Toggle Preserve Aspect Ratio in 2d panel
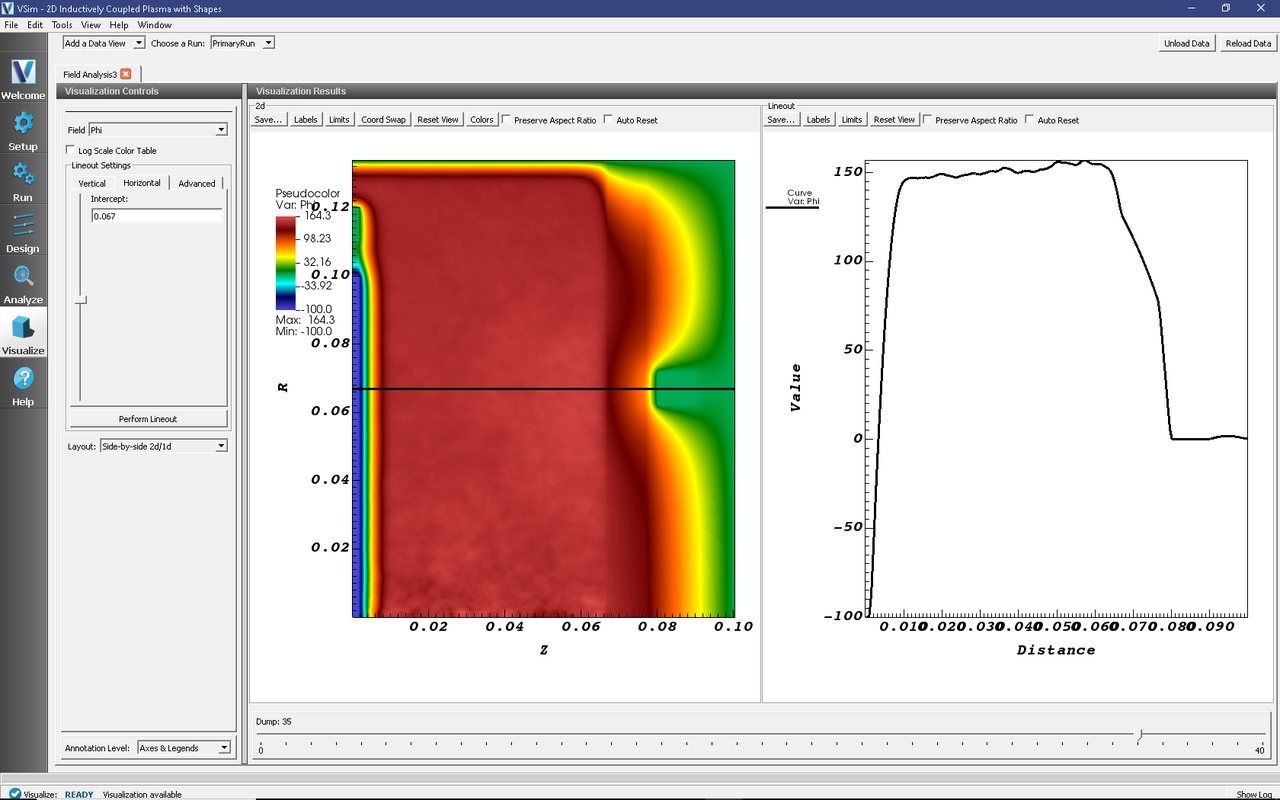The image size is (1280, 800). click(x=506, y=120)
